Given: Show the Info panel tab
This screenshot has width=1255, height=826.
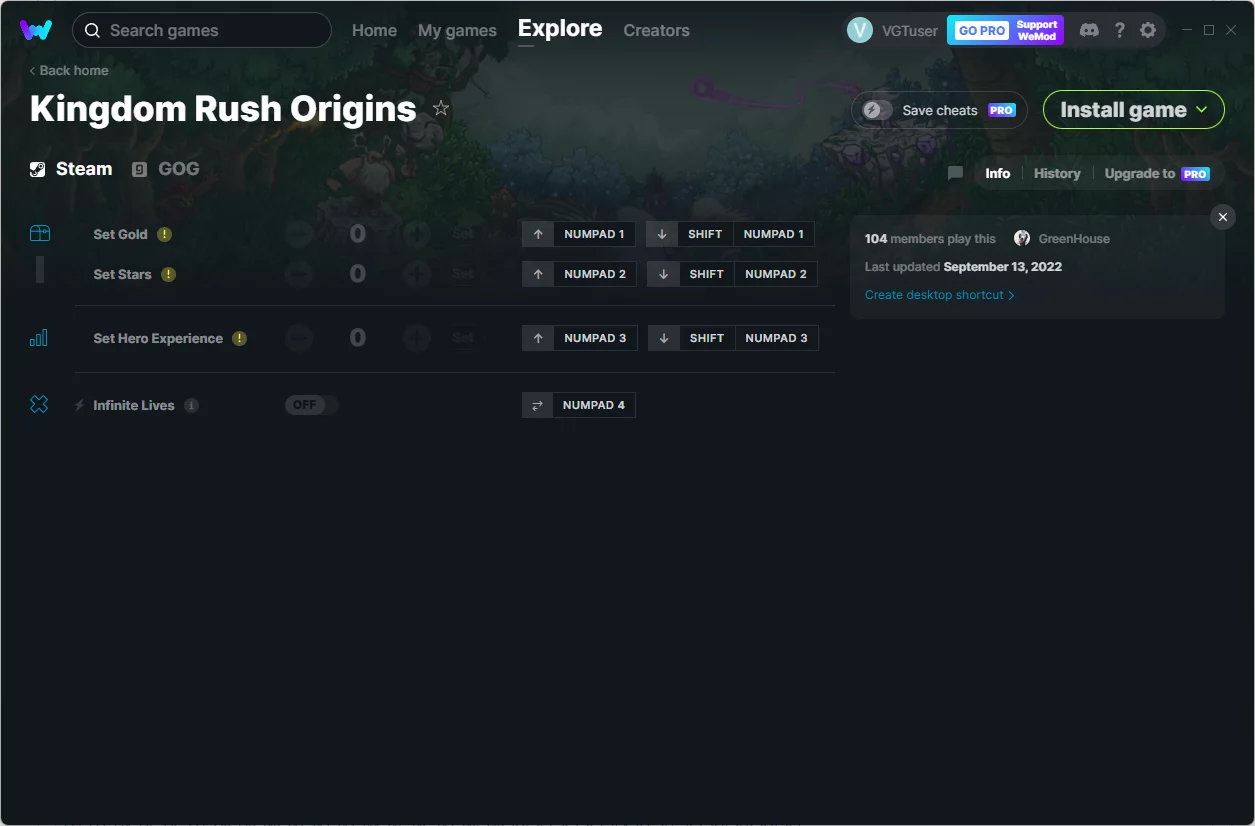Looking at the screenshot, I should 997,173.
